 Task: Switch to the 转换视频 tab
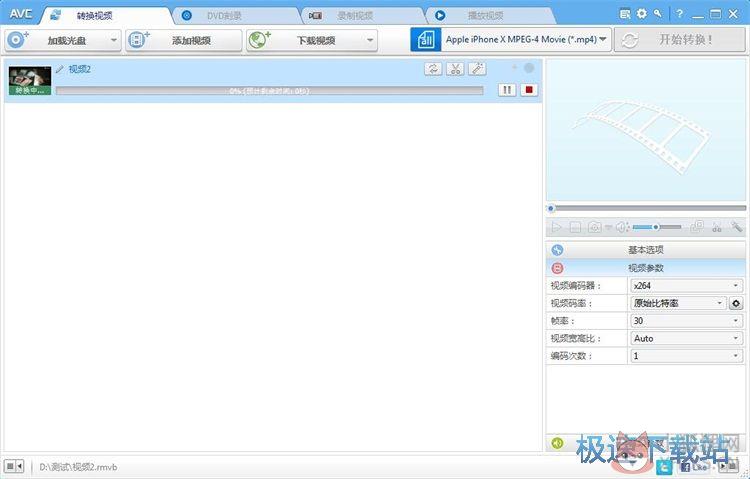coord(94,16)
